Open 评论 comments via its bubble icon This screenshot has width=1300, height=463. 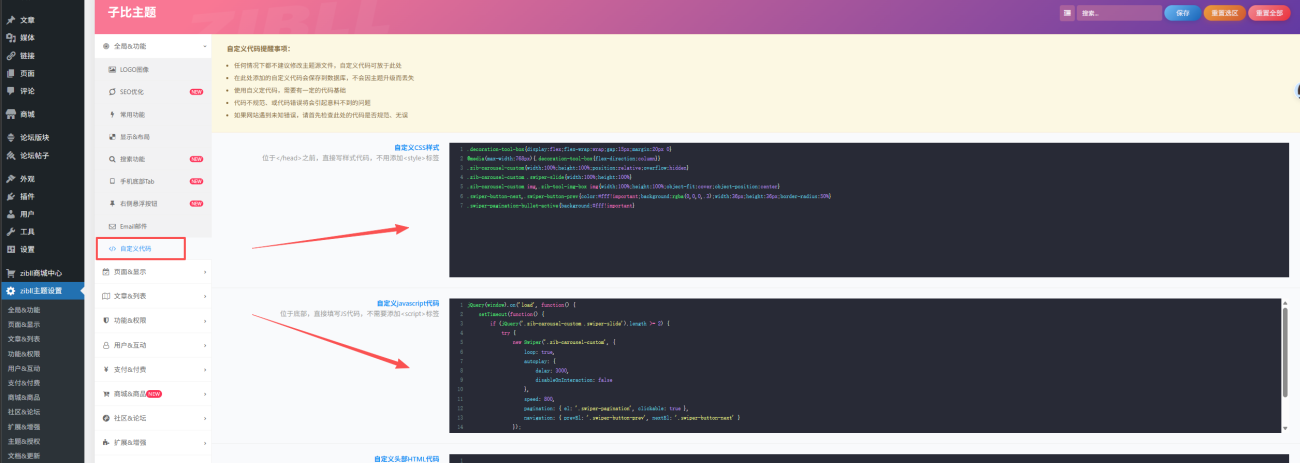[x=11, y=91]
